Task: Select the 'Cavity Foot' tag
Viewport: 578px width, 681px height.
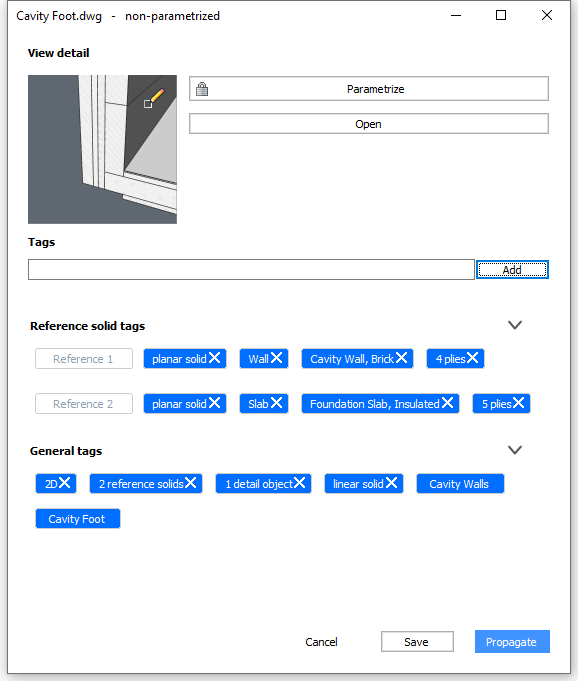Action: (x=78, y=519)
